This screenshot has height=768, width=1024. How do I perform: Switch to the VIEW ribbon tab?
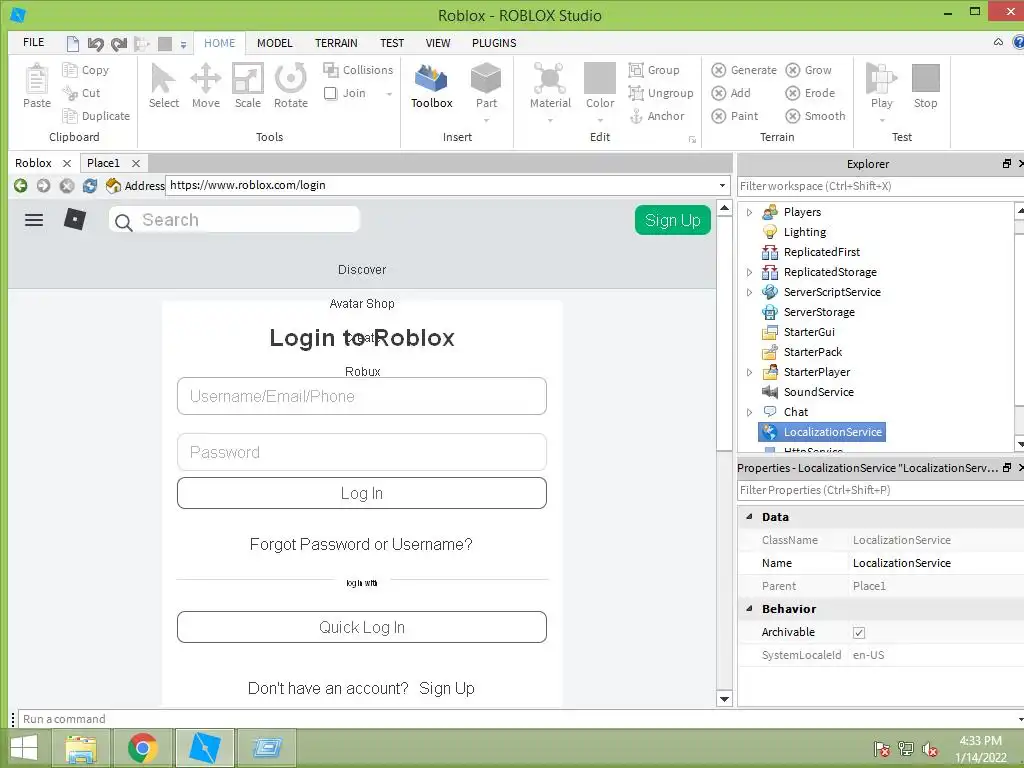click(x=438, y=43)
